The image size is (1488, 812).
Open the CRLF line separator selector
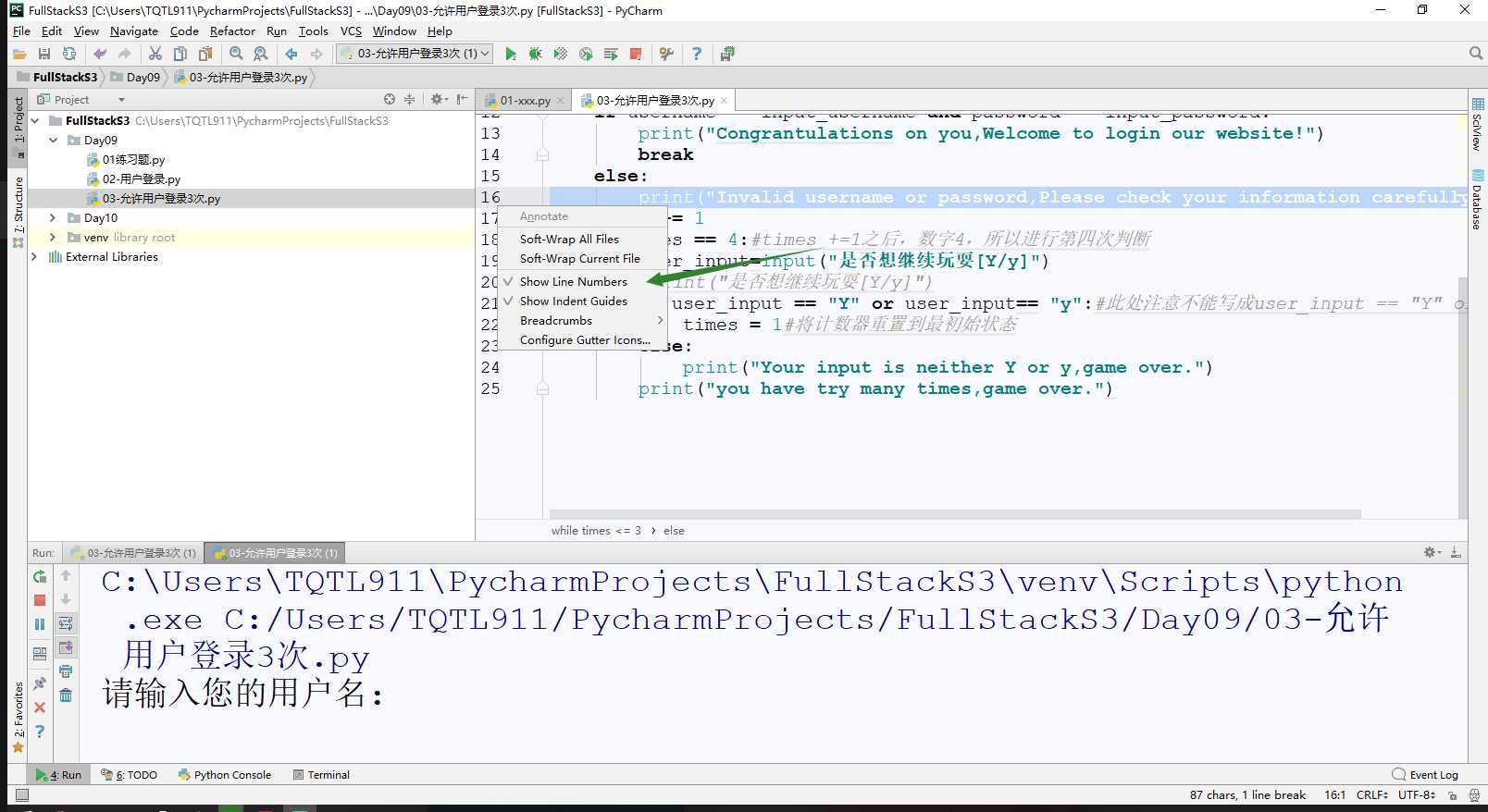click(1371, 794)
